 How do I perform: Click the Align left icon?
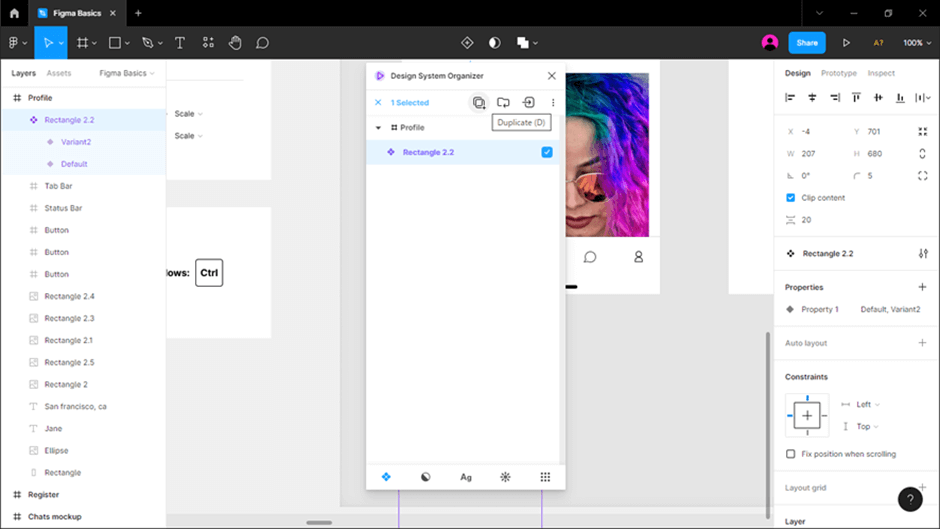790,97
